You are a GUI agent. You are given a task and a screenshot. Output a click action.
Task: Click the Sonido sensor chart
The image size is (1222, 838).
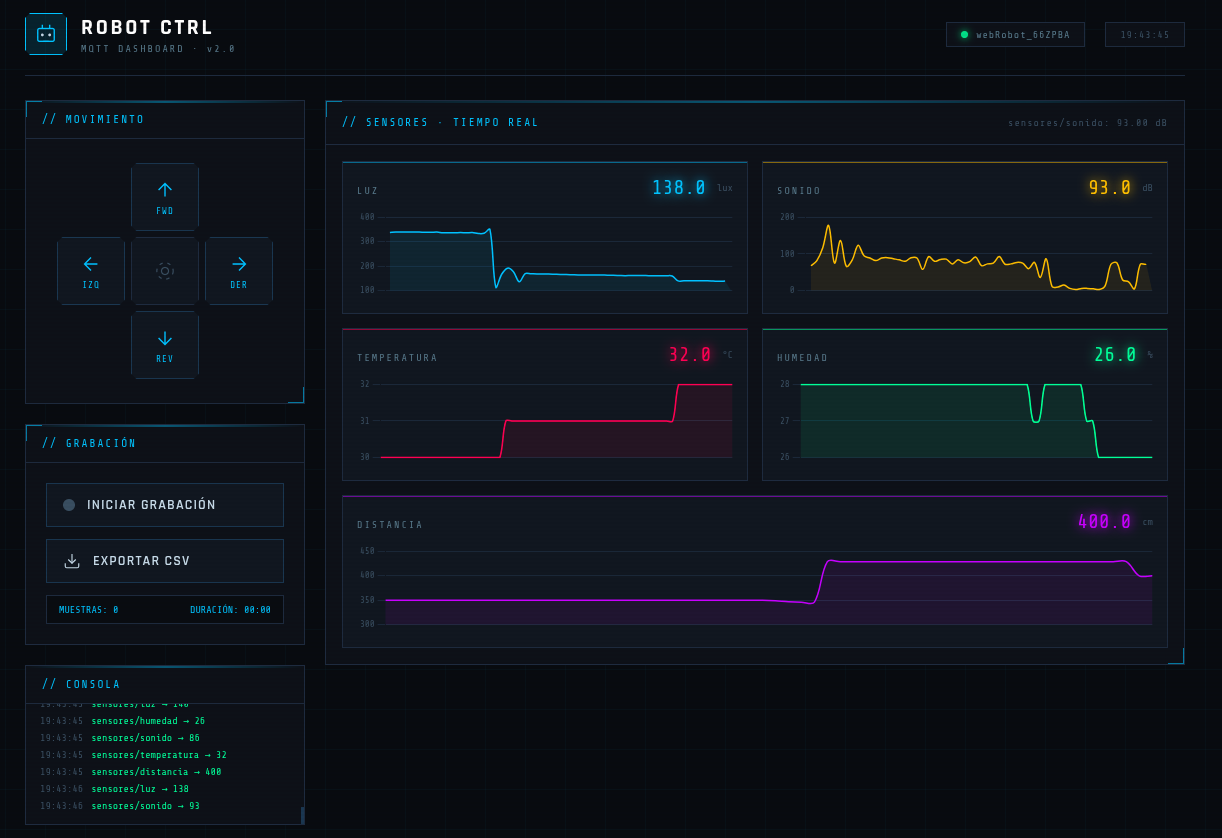pos(965,253)
